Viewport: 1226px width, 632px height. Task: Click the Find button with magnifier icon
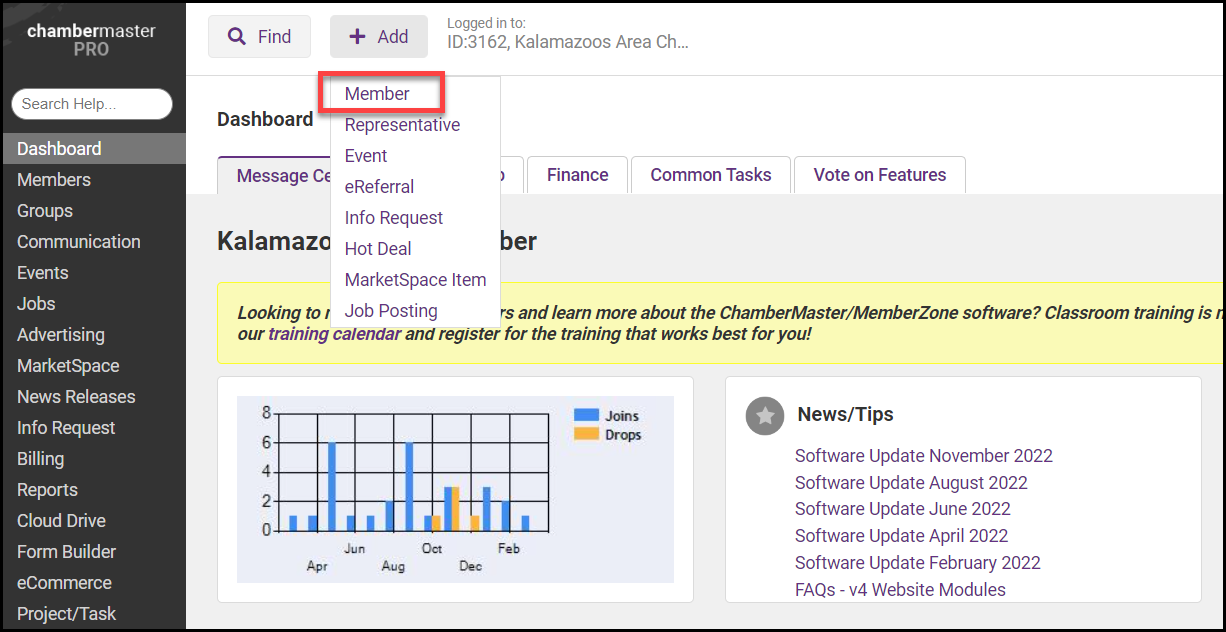tap(259, 37)
